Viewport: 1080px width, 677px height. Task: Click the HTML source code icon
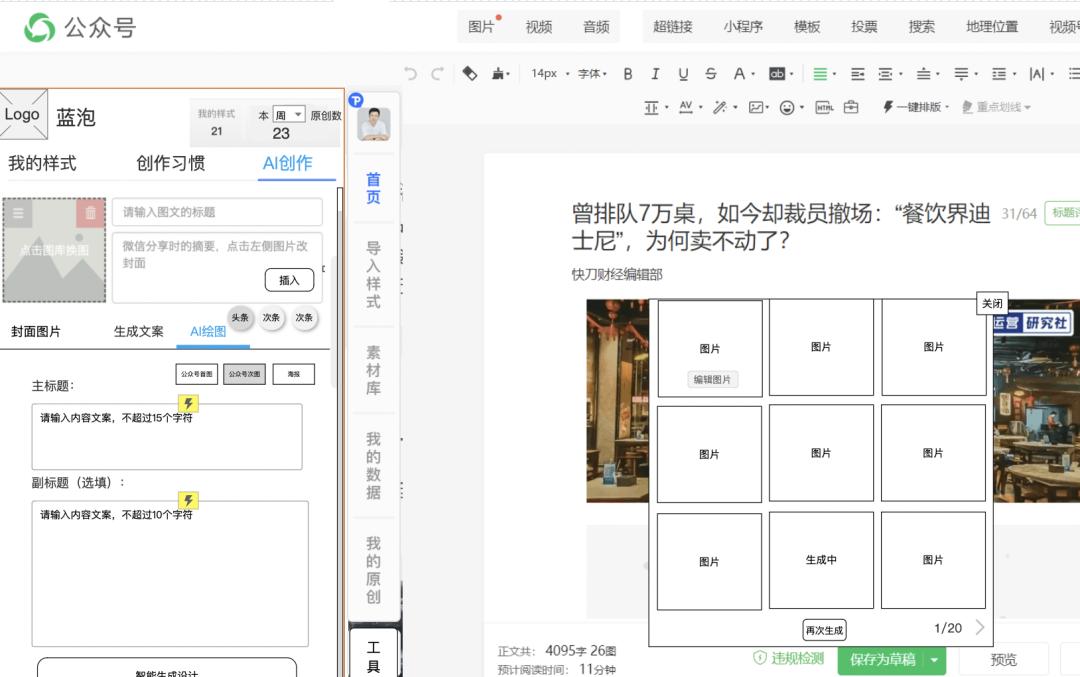[x=823, y=107]
